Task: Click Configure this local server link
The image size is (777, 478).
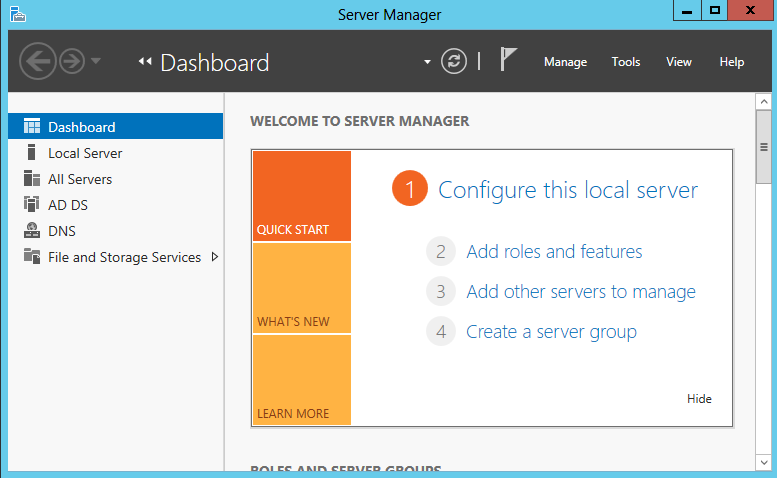Action: coord(568,190)
